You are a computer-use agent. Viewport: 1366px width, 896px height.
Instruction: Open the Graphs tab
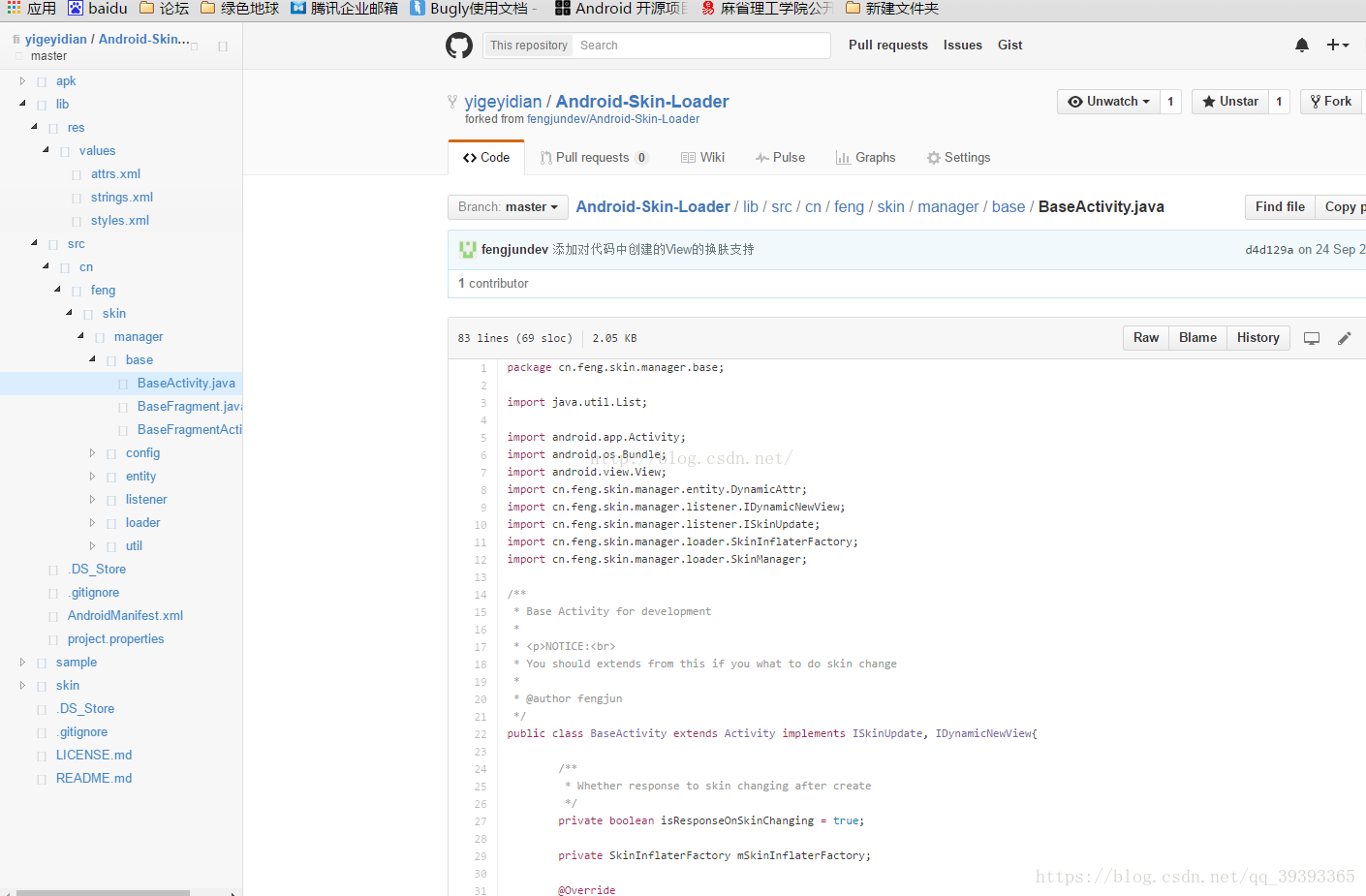pos(865,158)
